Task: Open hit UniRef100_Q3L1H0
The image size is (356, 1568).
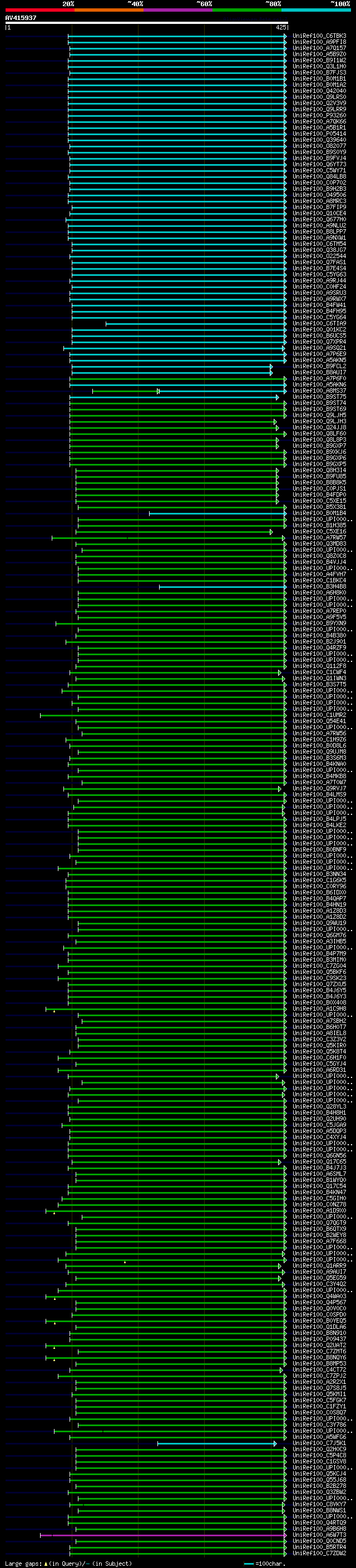Action: click(x=319, y=66)
